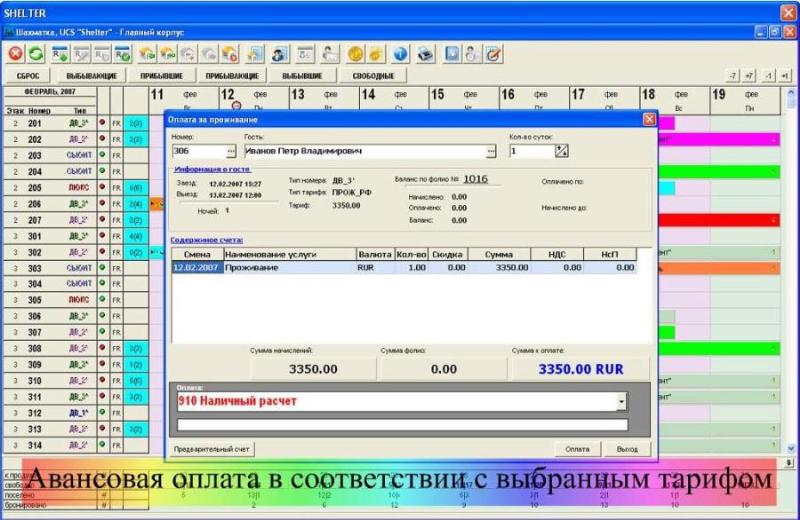Click the Номер field showing 306
This screenshot has height=520, width=800.
pos(199,151)
